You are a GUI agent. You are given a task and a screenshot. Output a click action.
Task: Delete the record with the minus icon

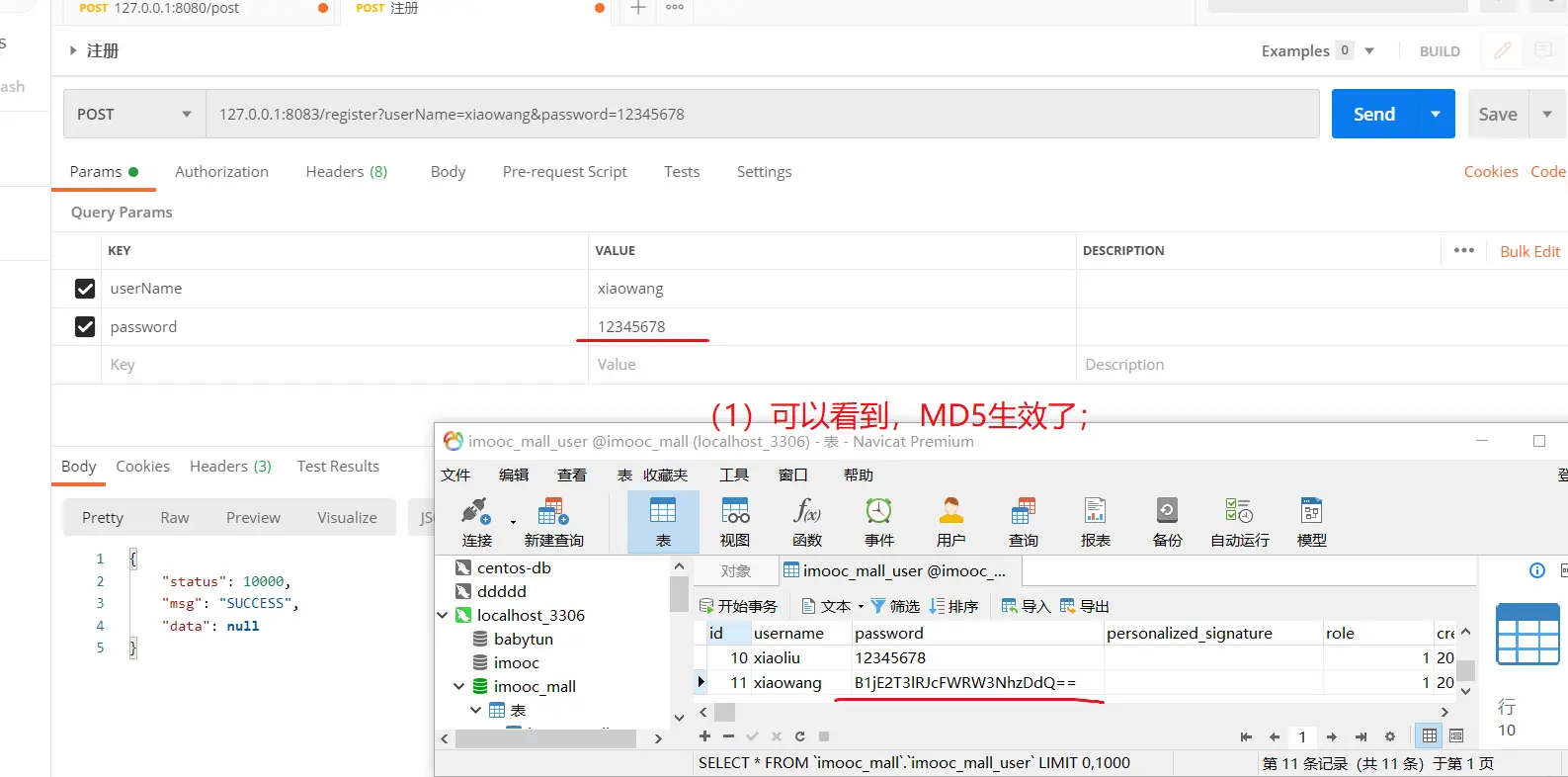pos(728,736)
